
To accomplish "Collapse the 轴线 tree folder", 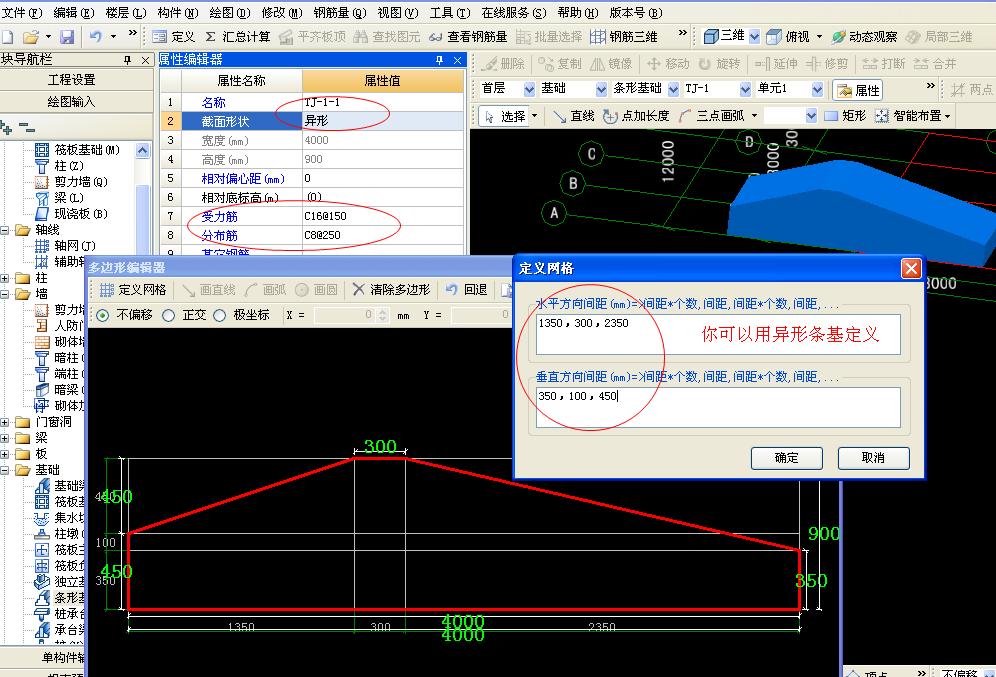I will coord(4,231).
